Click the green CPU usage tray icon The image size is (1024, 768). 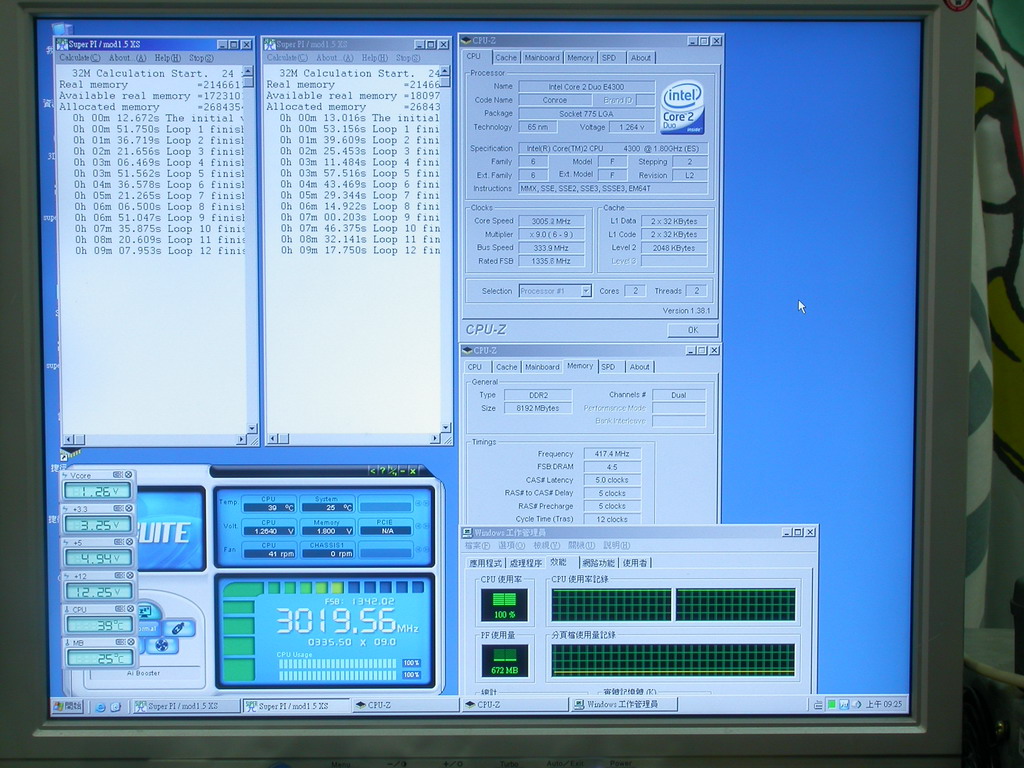pos(831,705)
